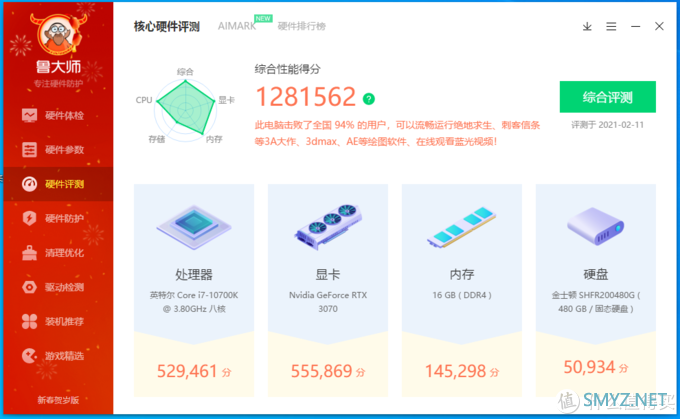This screenshot has width=680, height=419.
Task: Click 鲁大师 brand name text
Action: pyautogui.click(x=59, y=67)
